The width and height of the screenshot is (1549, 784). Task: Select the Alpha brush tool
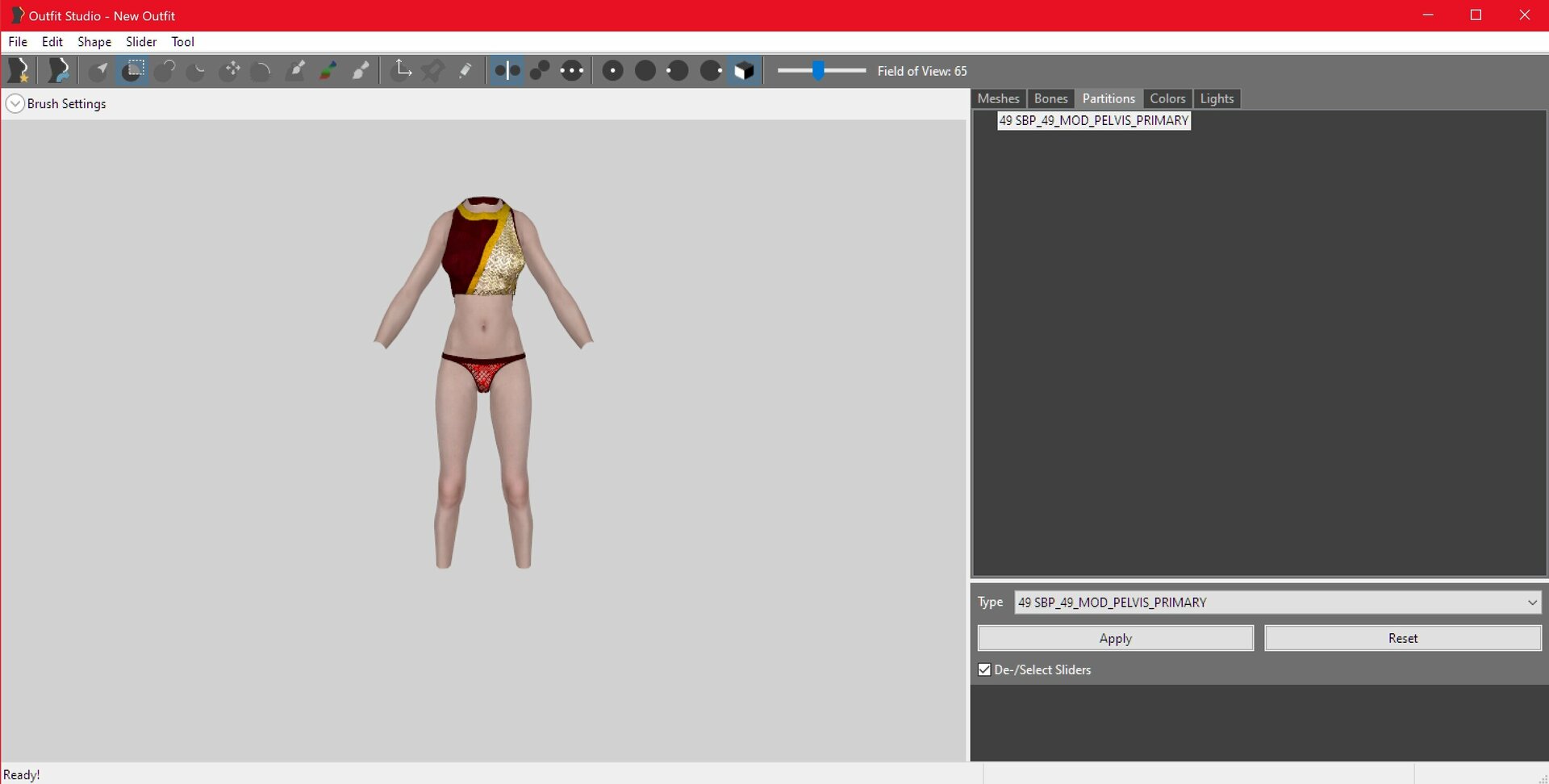tap(361, 71)
